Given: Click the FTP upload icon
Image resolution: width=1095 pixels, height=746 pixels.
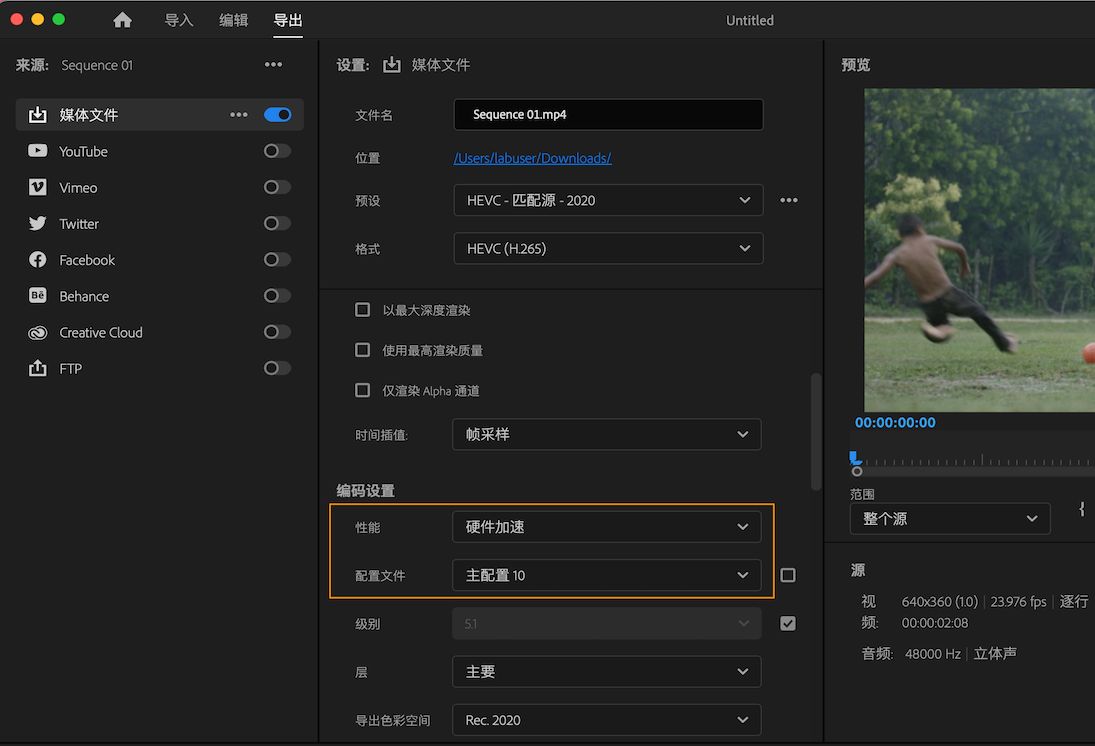Looking at the screenshot, I should click(x=38, y=368).
